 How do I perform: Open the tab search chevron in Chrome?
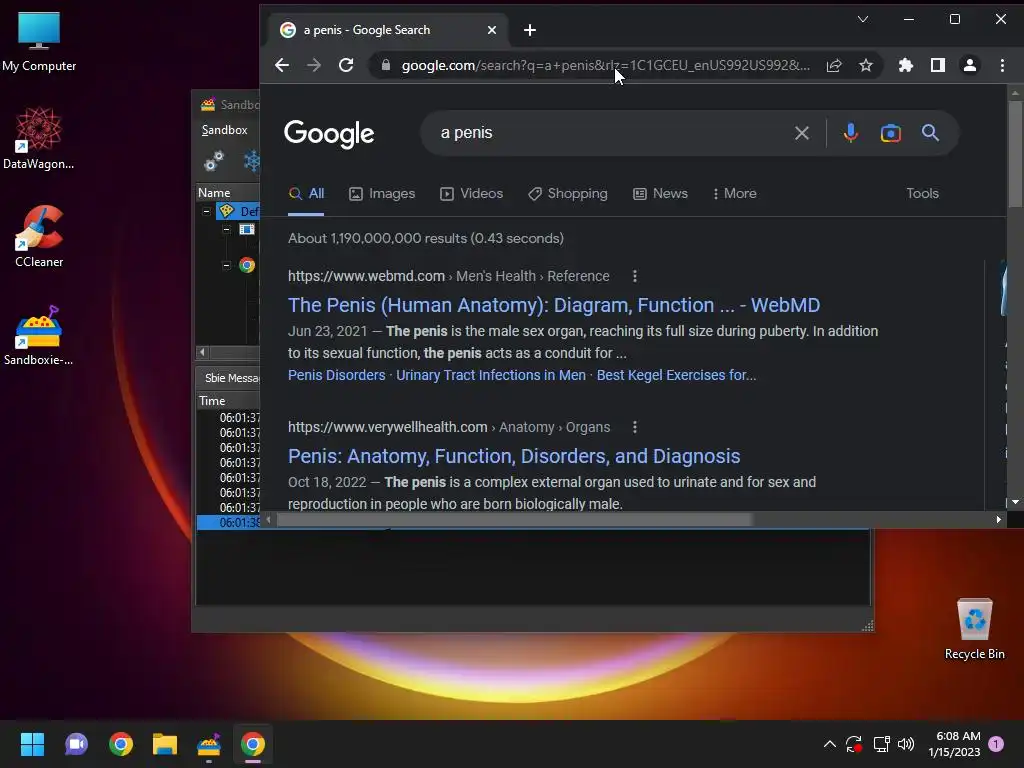pyautogui.click(x=863, y=19)
